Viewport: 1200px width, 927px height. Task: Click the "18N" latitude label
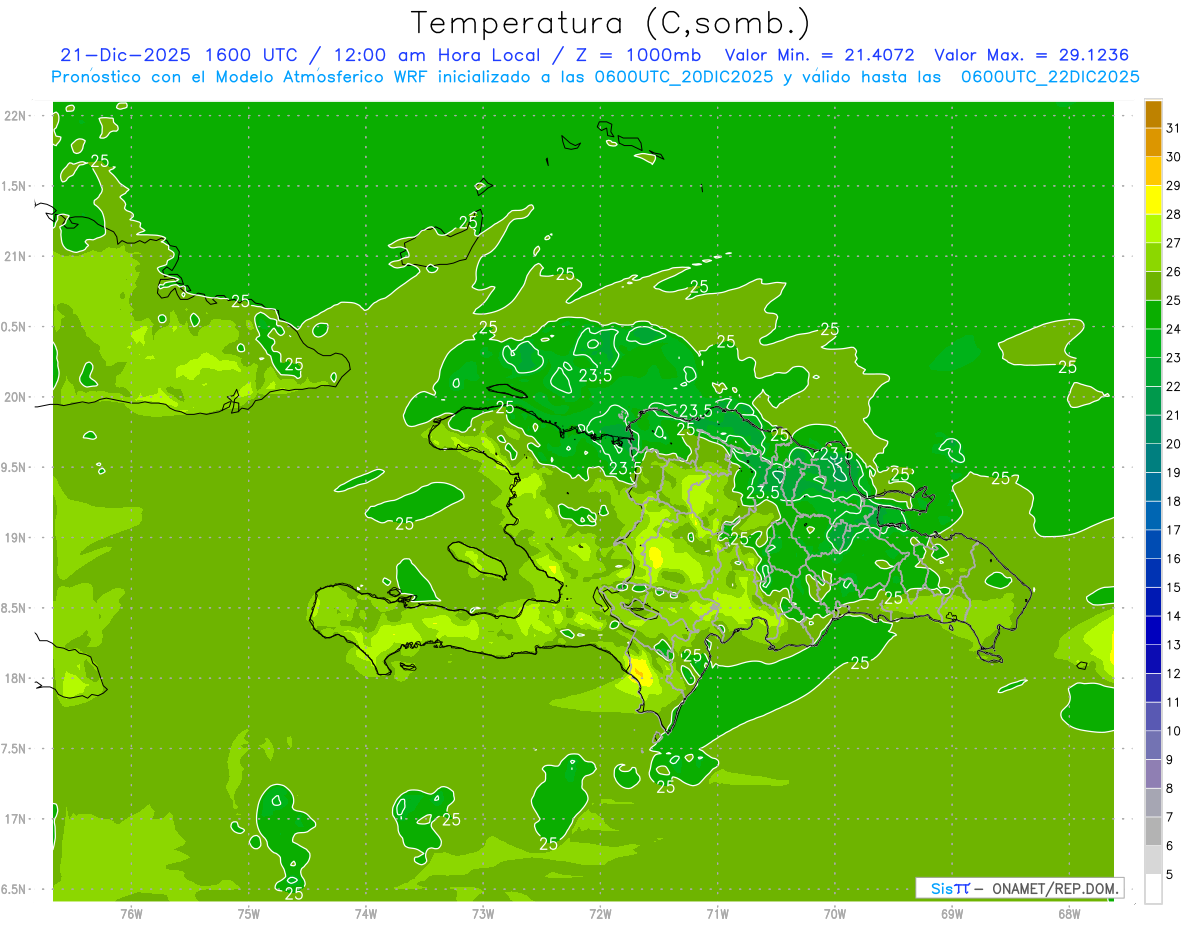[x=17, y=679]
